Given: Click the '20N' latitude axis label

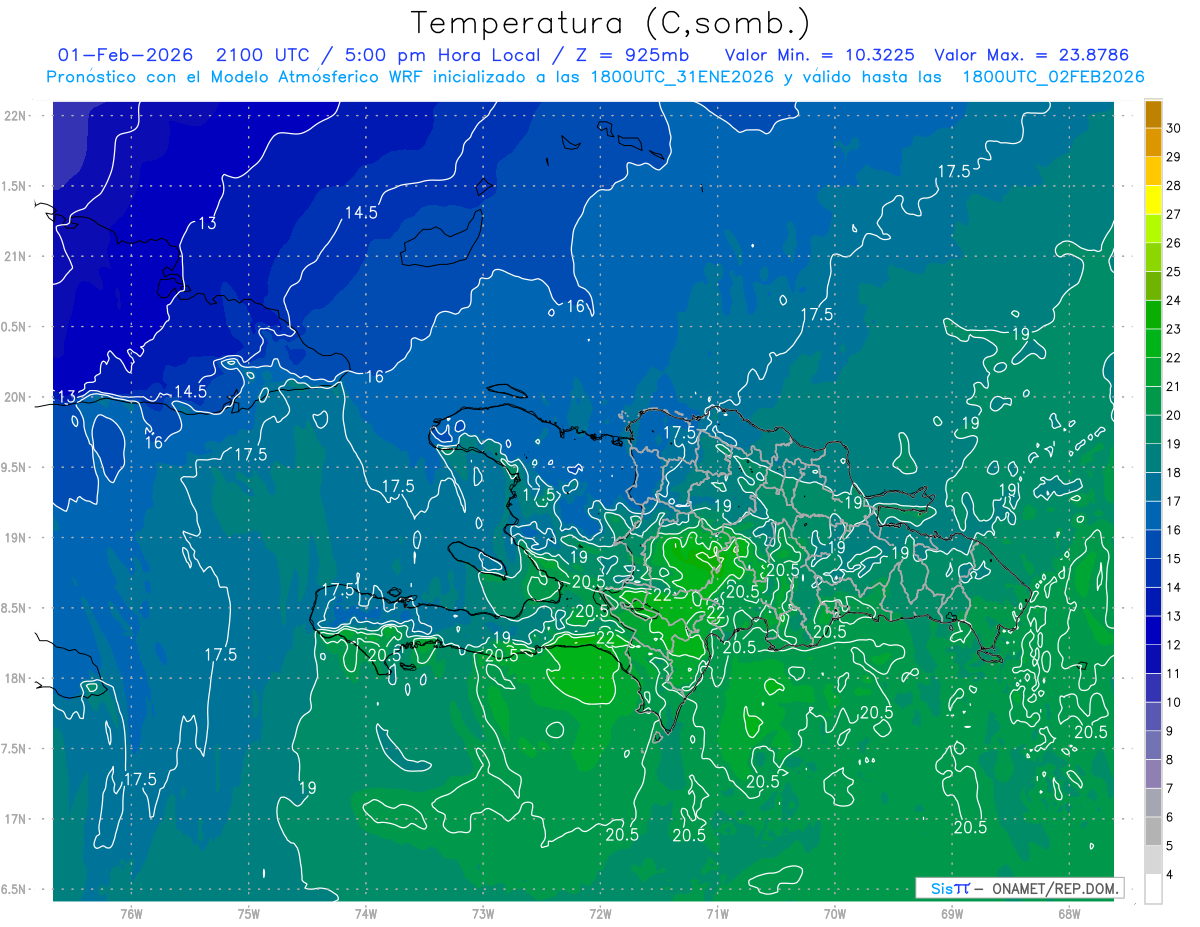Looking at the screenshot, I should pos(15,397).
